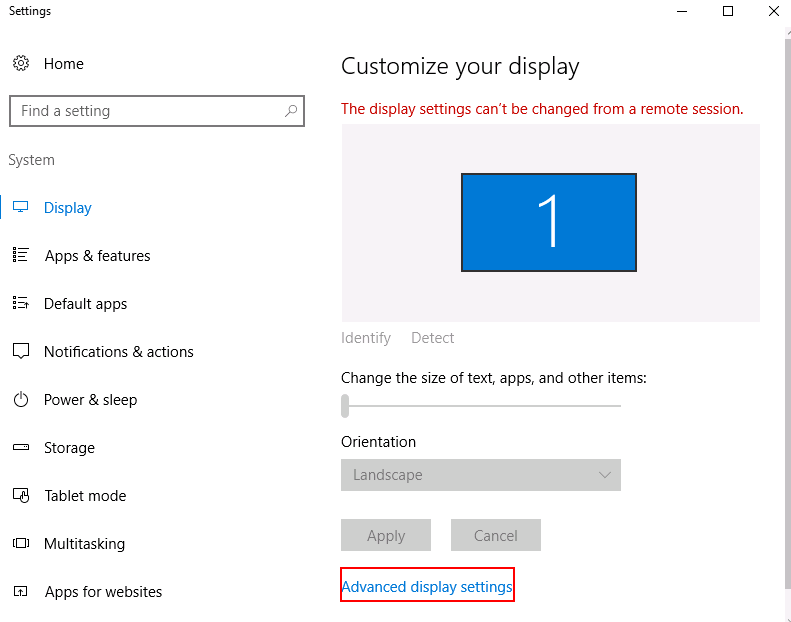
Task: Click the Default apps icon
Action: 21,303
